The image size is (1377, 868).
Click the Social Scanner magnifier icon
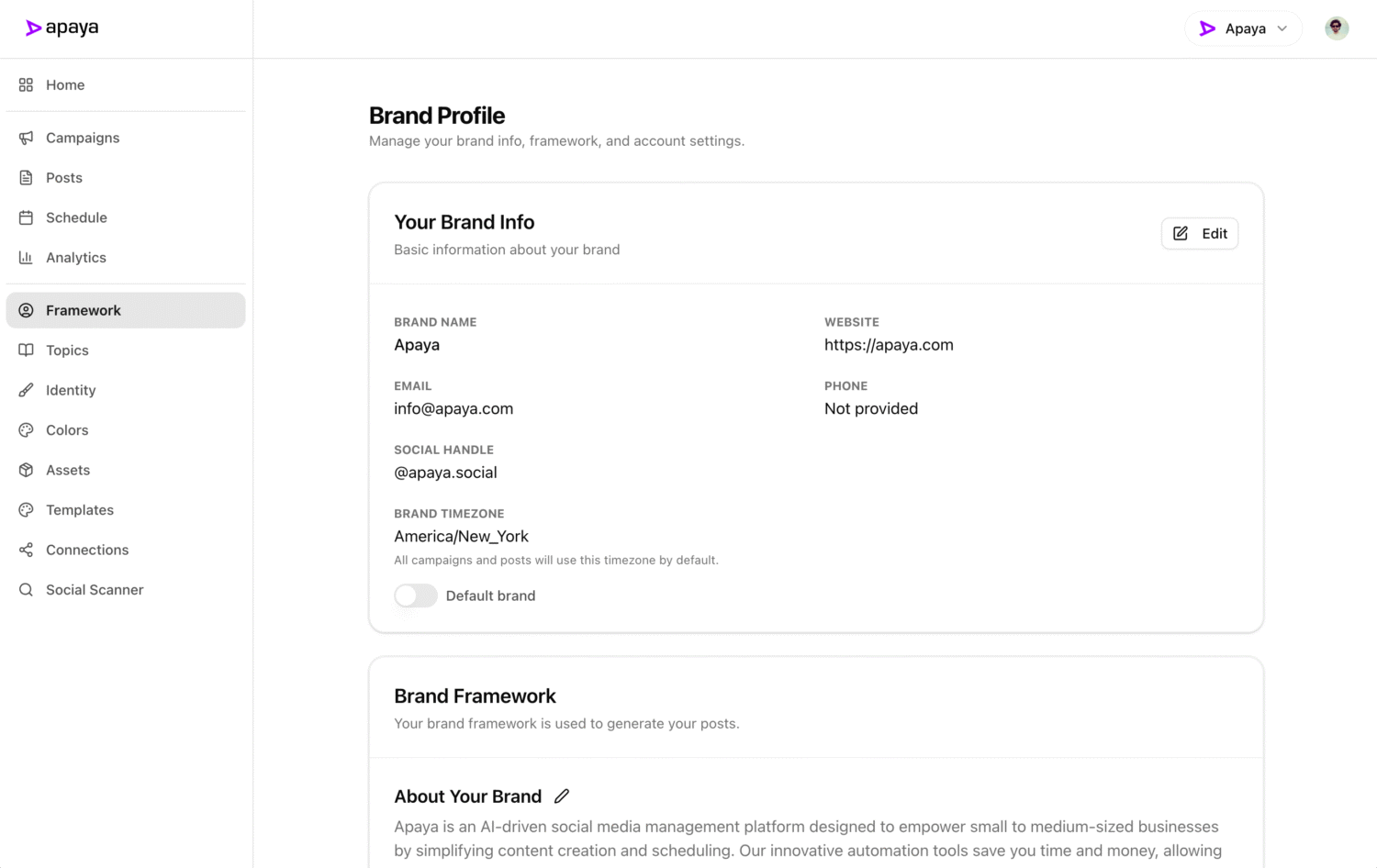[28, 589]
